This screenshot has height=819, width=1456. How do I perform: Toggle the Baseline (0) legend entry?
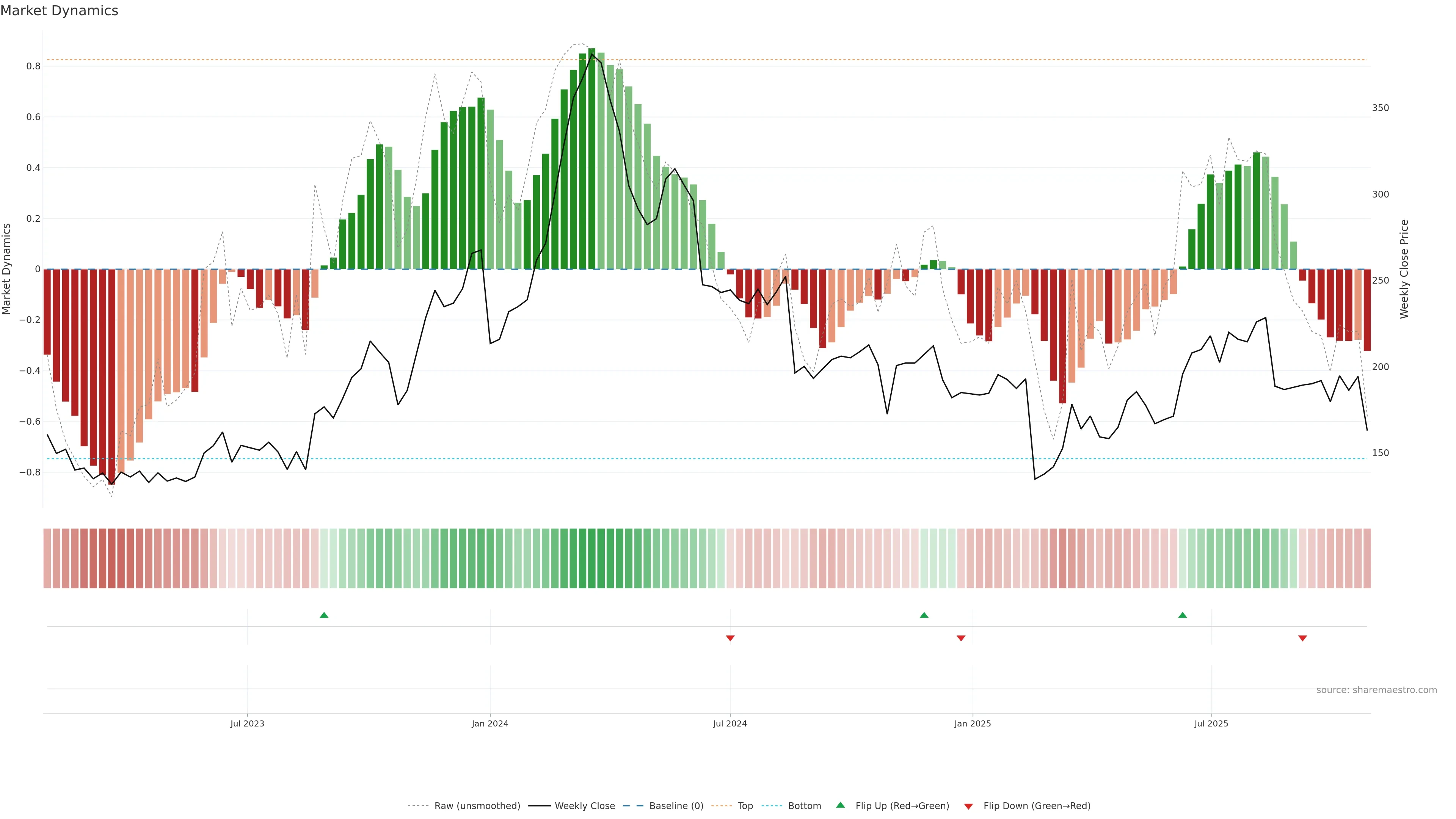pos(676,805)
